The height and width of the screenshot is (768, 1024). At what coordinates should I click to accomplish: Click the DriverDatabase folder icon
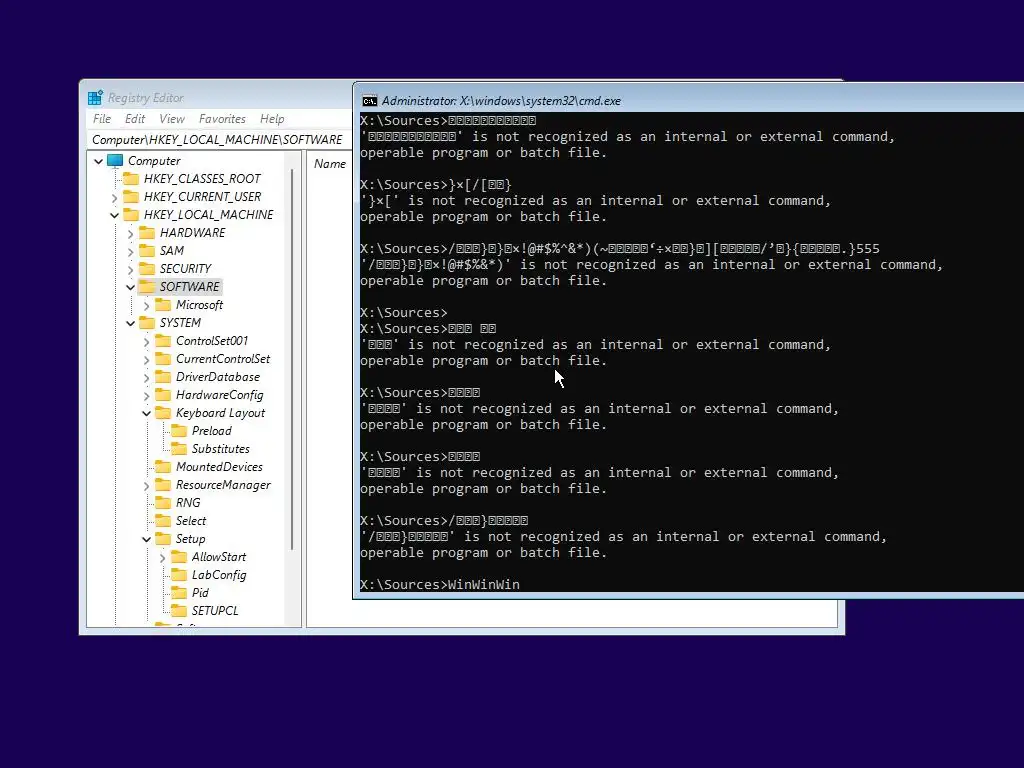pyautogui.click(x=163, y=377)
